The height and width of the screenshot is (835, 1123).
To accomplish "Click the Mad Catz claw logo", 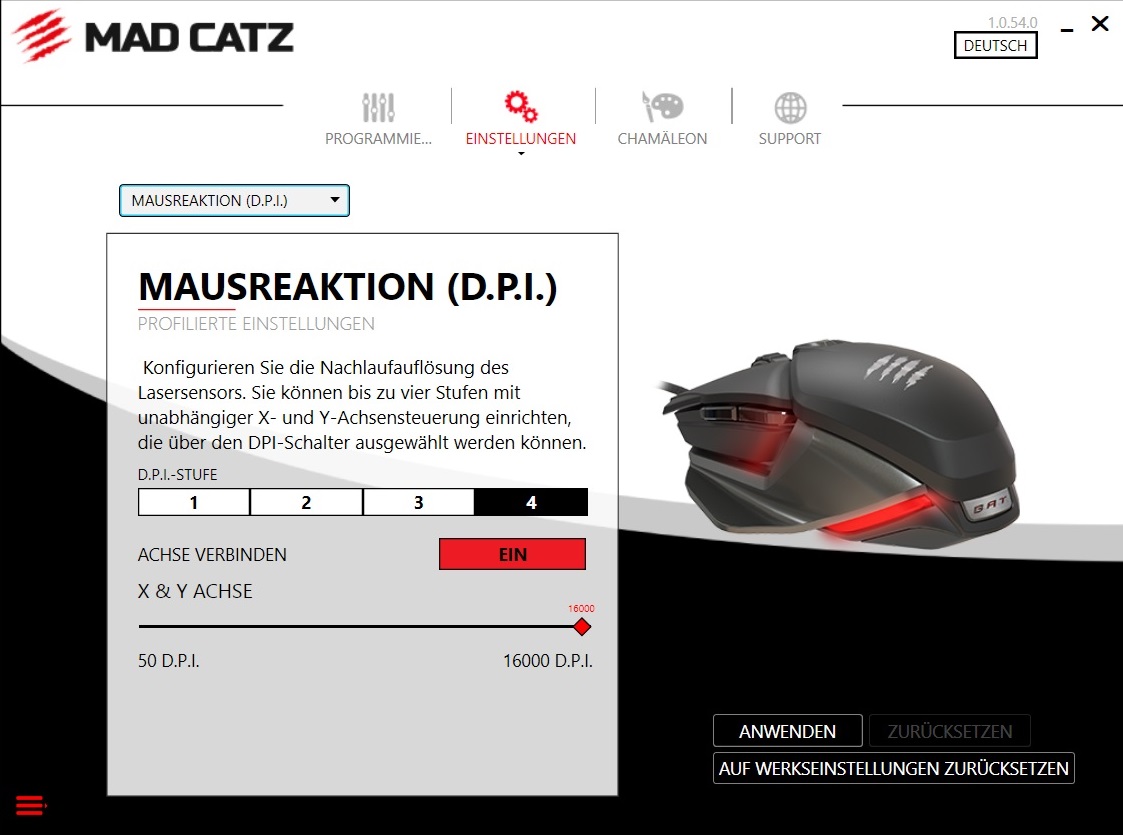I will click(41, 36).
